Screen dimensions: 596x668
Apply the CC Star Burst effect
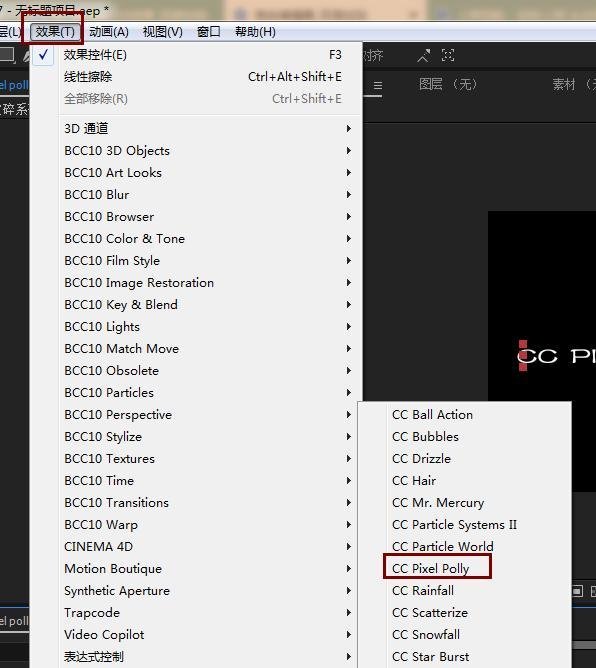[x=464, y=657]
